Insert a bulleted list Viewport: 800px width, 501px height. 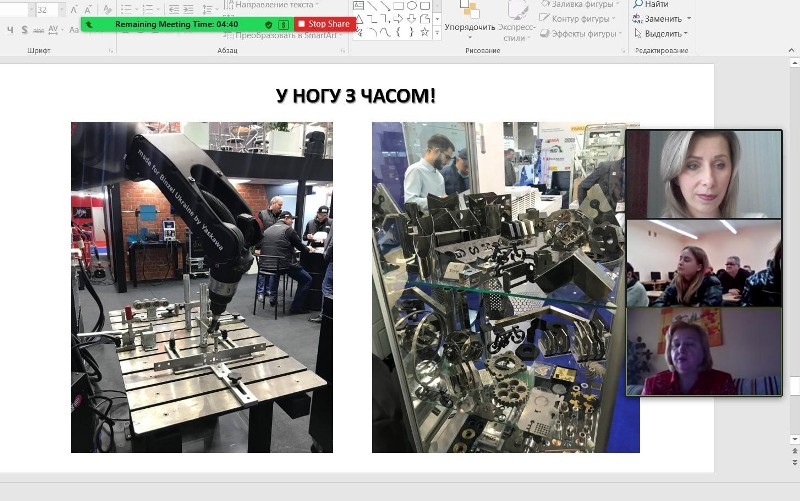pyautogui.click(x=126, y=9)
